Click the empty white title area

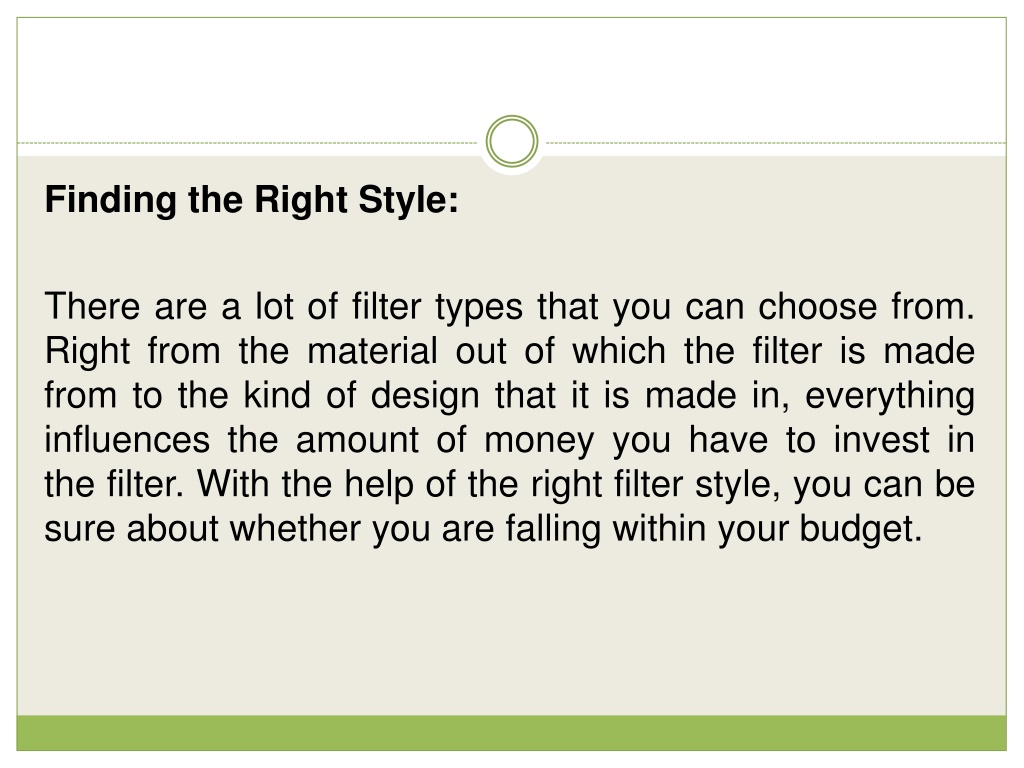(511, 72)
